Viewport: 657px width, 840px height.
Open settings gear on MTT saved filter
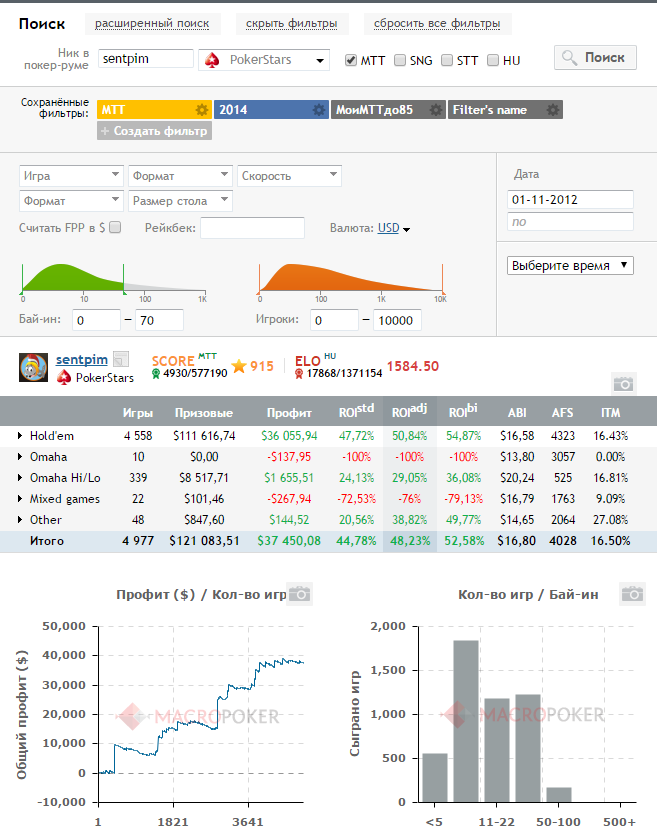(x=201, y=110)
